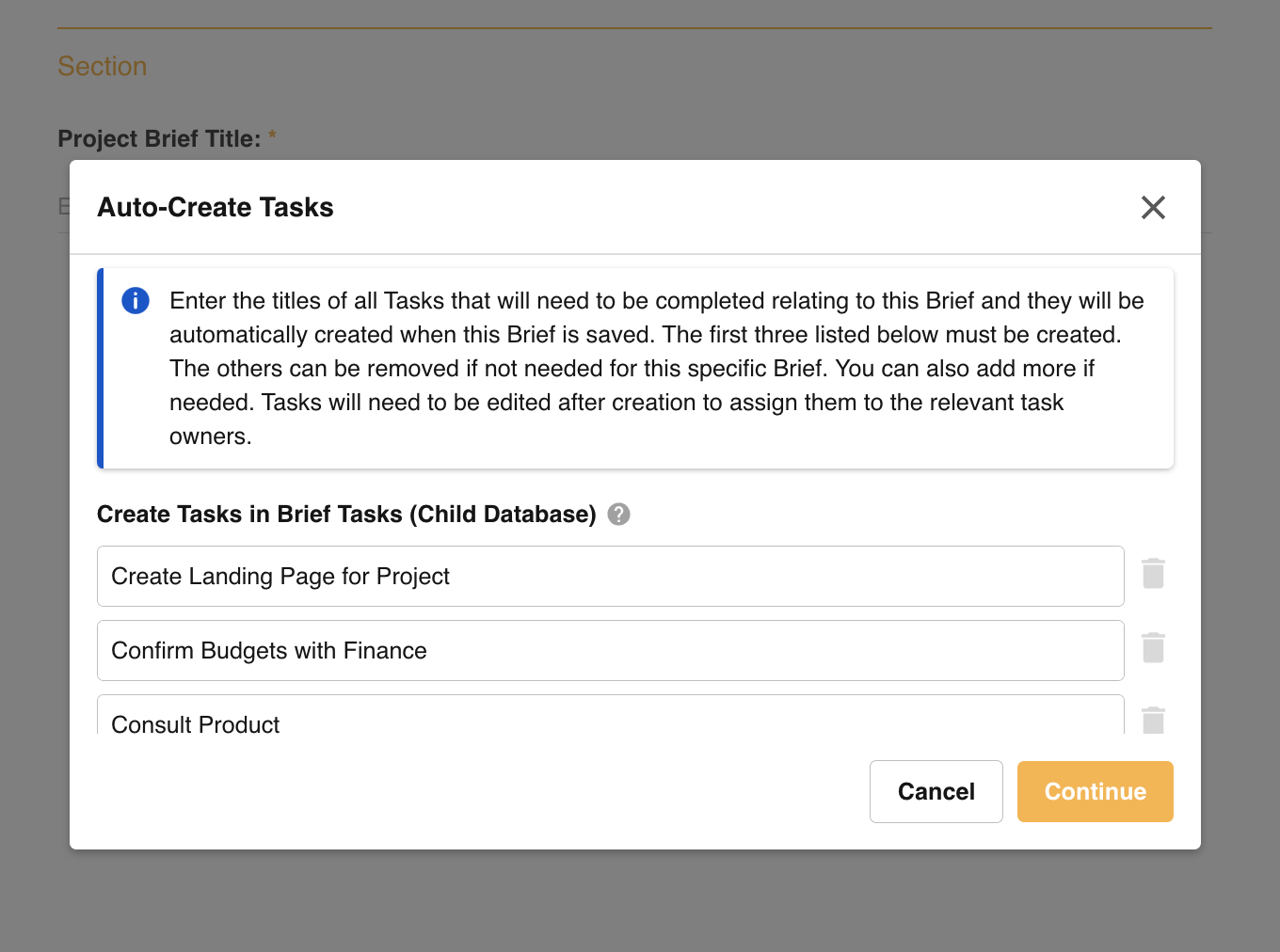The width and height of the screenshot is (1280, 952).
Task: Close the Auto-Create Tasks dialog
Action: (1153, 207)
